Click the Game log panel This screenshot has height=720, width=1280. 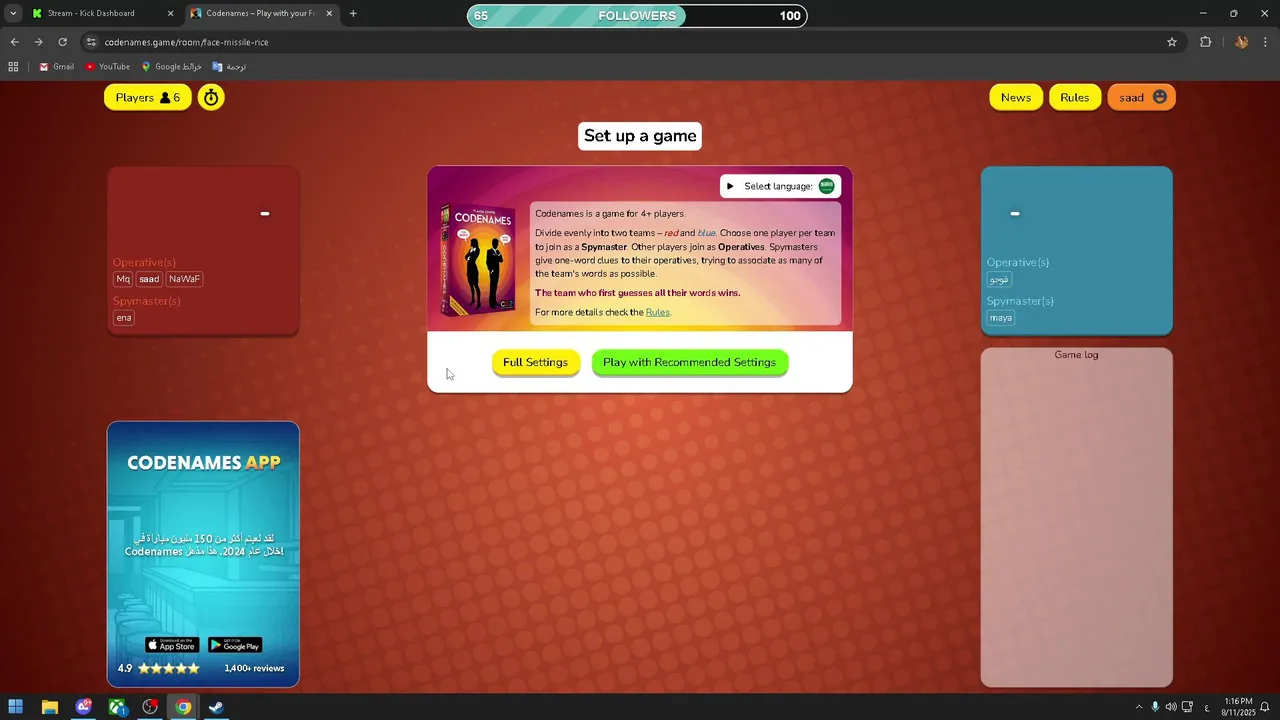[x=1076, y=517]
